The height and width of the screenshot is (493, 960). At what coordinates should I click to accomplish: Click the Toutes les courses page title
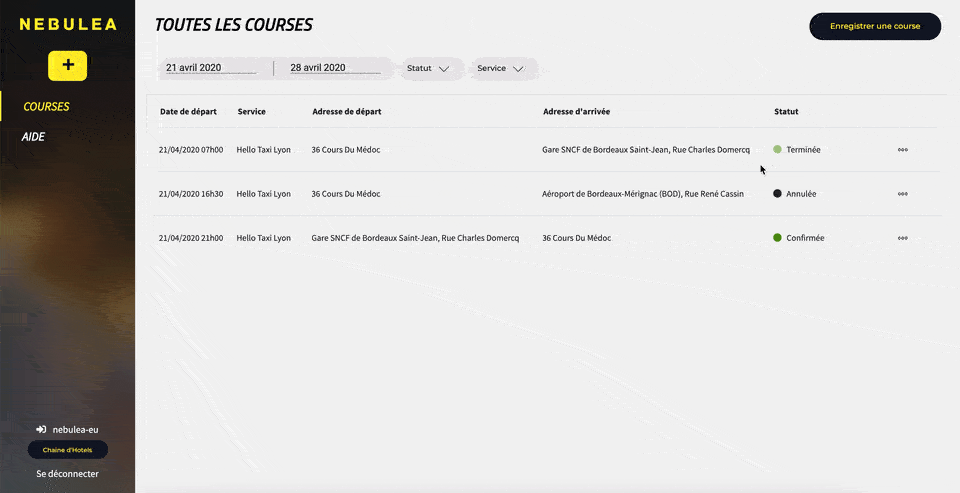(x=233, y=24)
